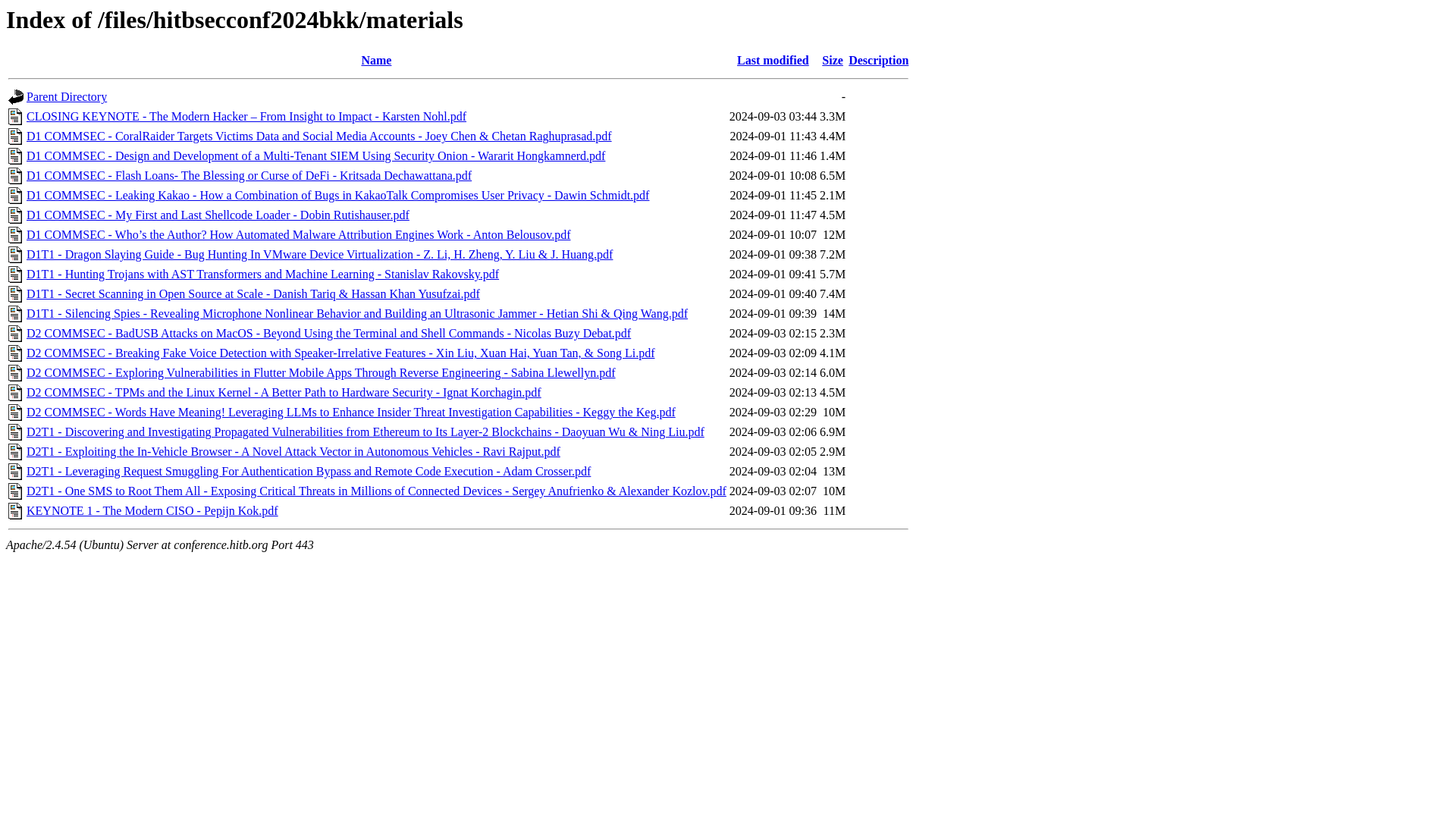Open D1T1 Silencing Spies microphone PDF icon
This screenshot has width=1456, height=819.
point(15,313)
